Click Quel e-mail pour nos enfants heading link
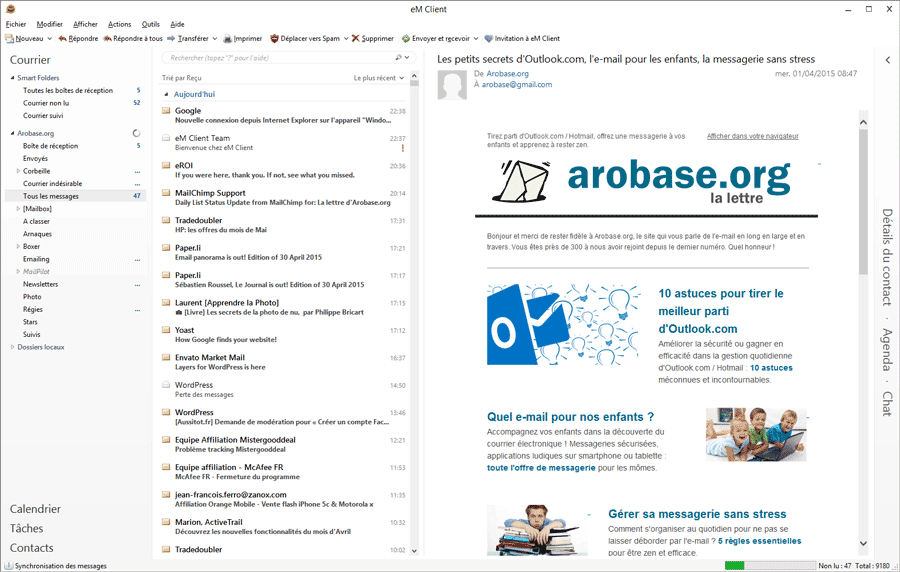The height and width of the screenshot is (572, 900). tap(571, 417)
